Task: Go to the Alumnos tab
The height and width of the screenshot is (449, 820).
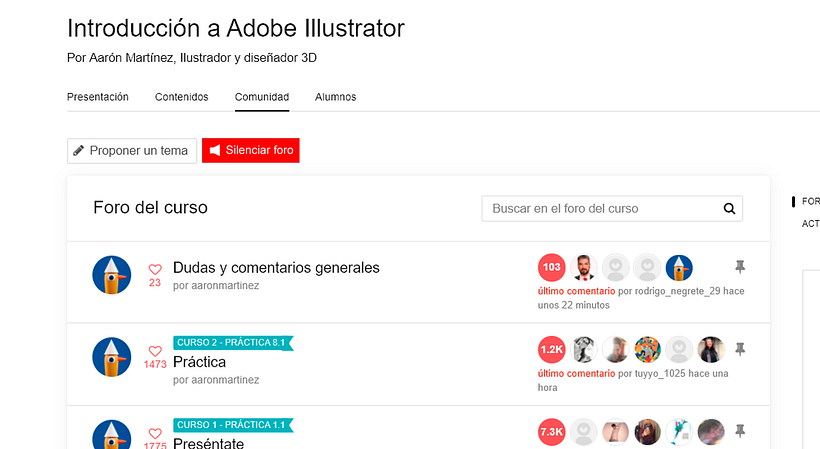Action: [x=335, y=97]
